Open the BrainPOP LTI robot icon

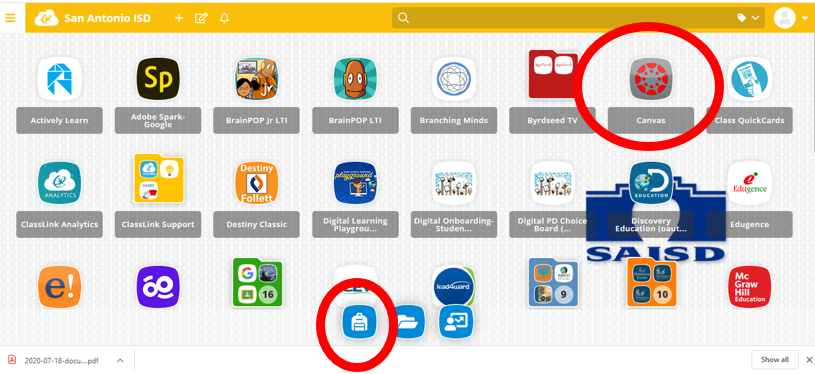[x=355, y=79]
